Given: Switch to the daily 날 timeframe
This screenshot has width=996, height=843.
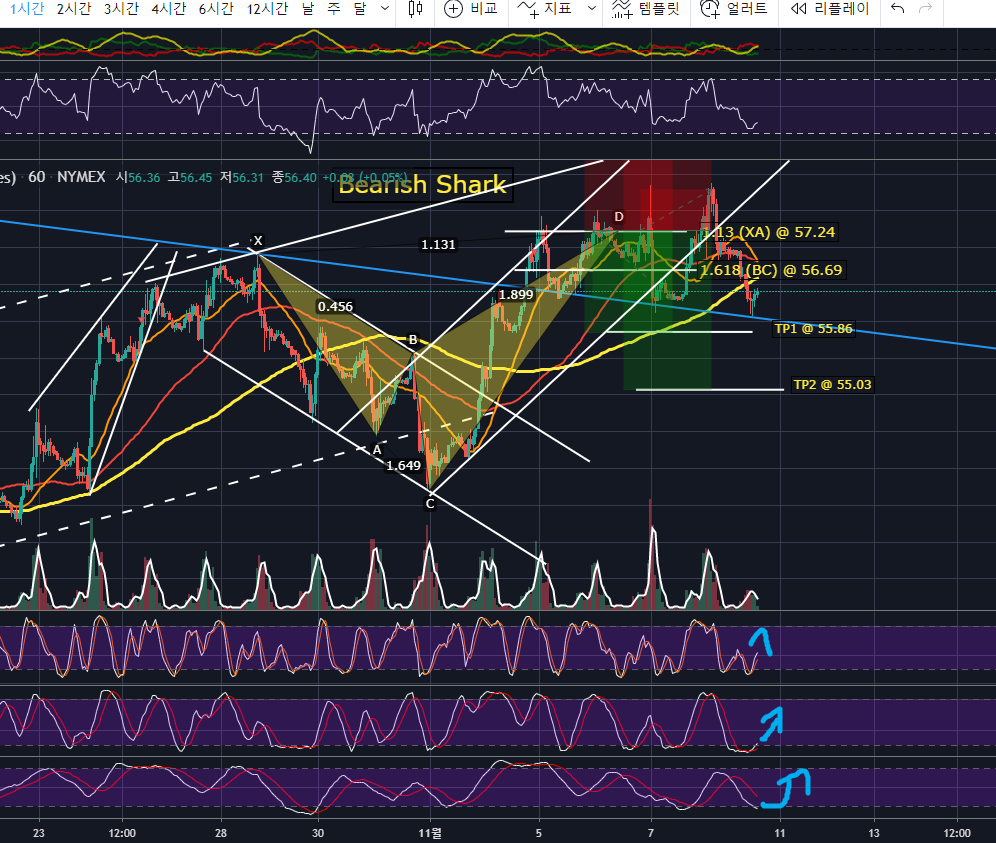Looking at the screenshot, I should (x=308, y=9).
